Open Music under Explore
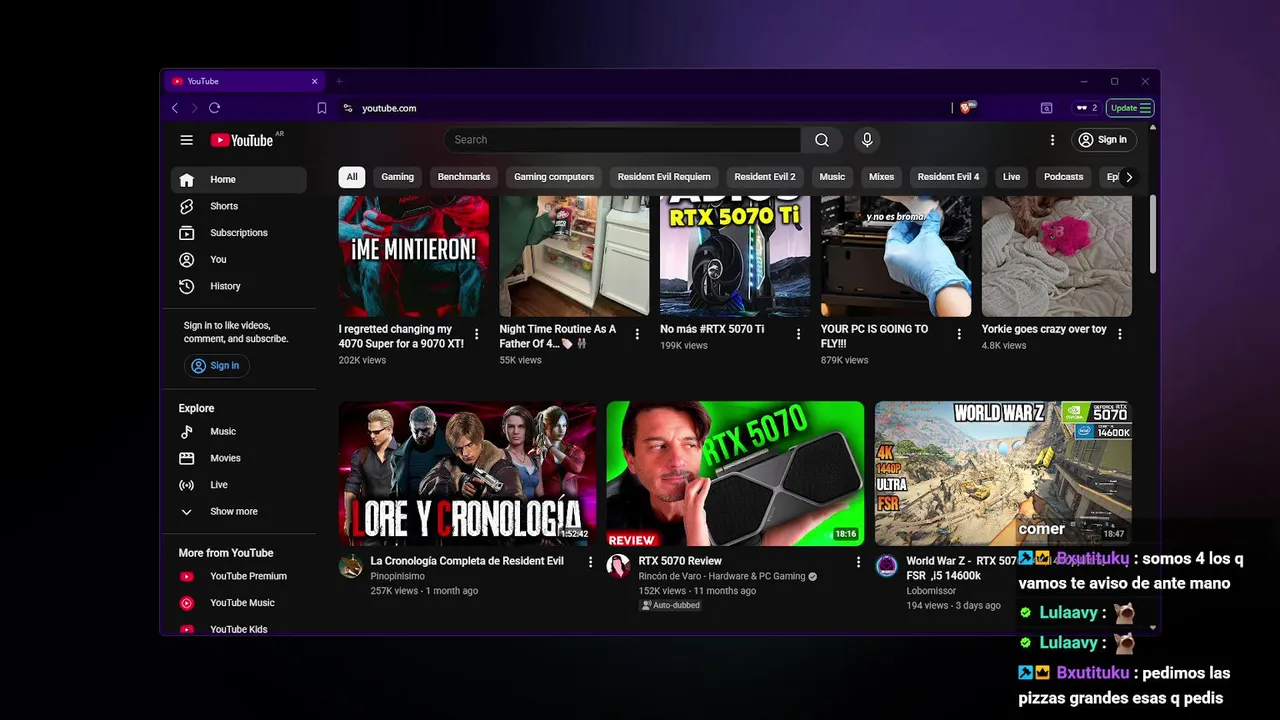The width and height of the screenshot is (1280, 720). point(239,432)
